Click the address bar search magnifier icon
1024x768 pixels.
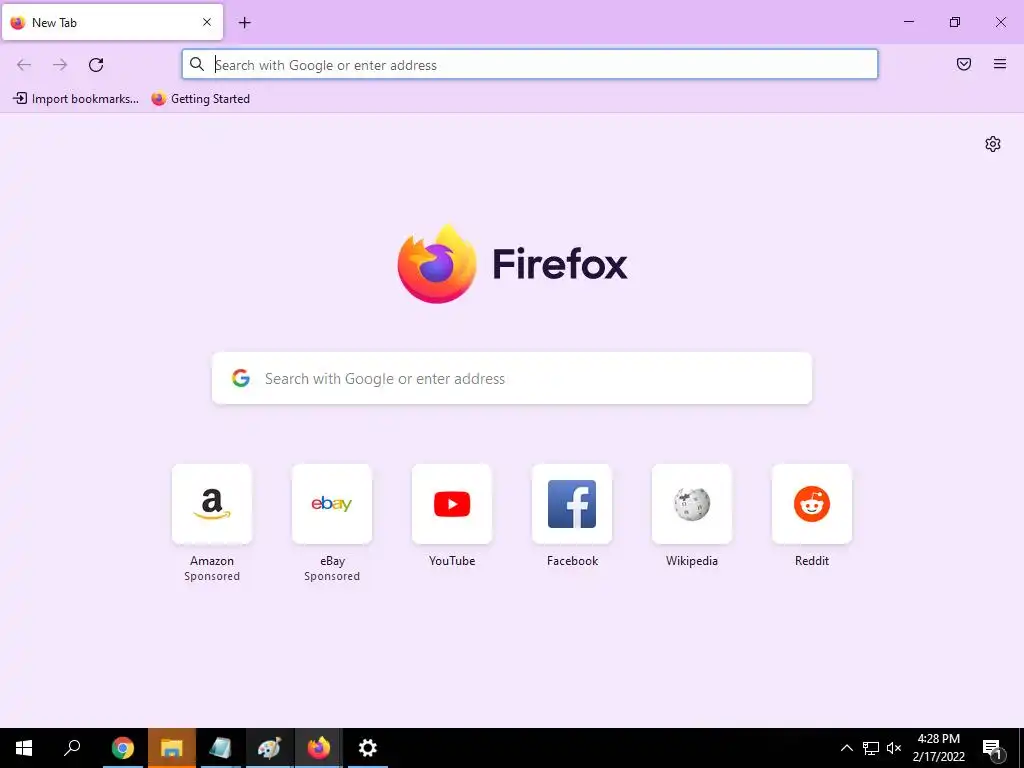197,64
